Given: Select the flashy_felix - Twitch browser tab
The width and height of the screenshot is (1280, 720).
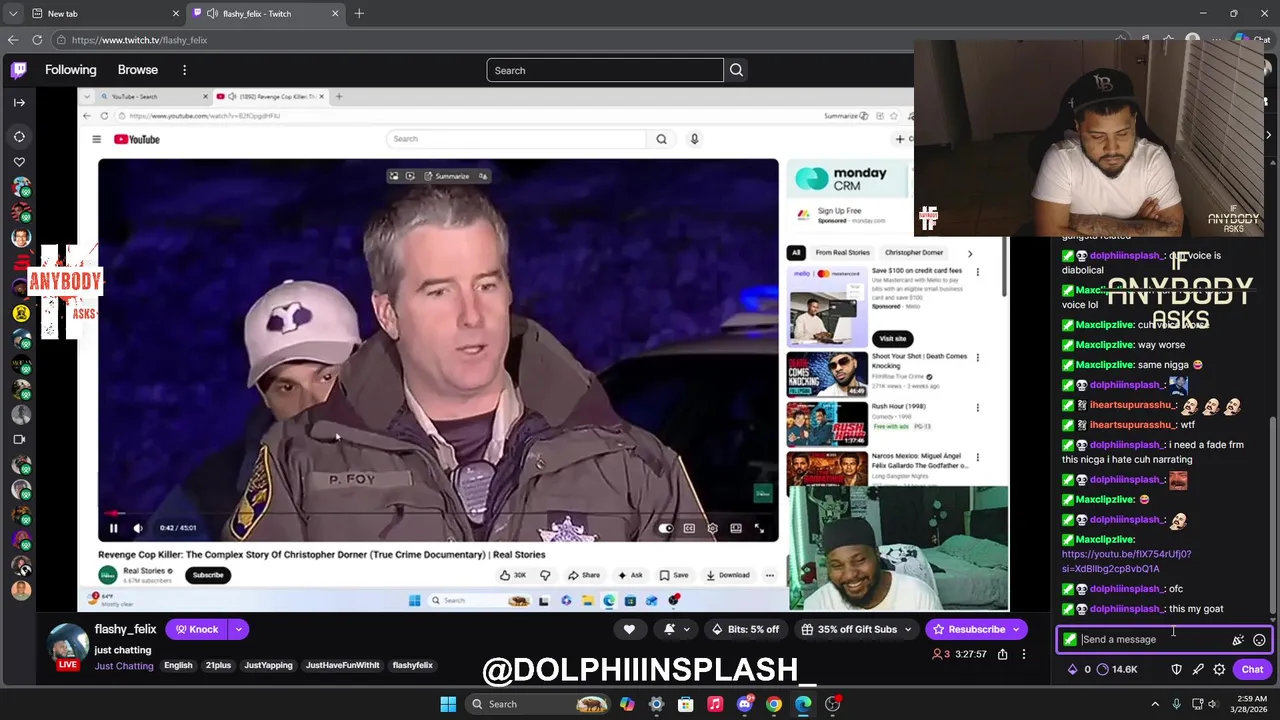Looking at the screenshot, I should 266,13.
